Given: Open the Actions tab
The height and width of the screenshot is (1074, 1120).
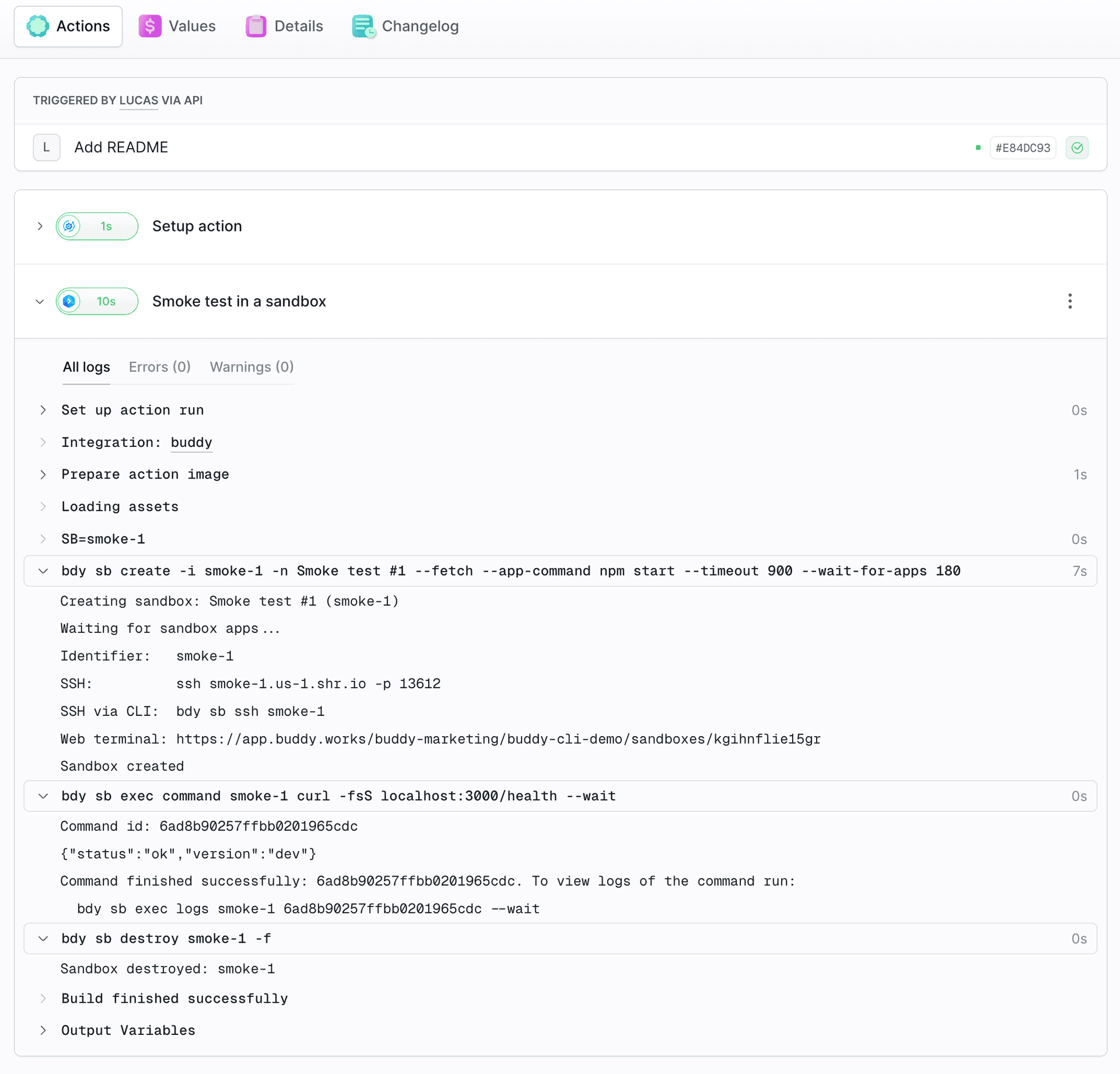Looking at the screenshot, I should tap(68, 26).
